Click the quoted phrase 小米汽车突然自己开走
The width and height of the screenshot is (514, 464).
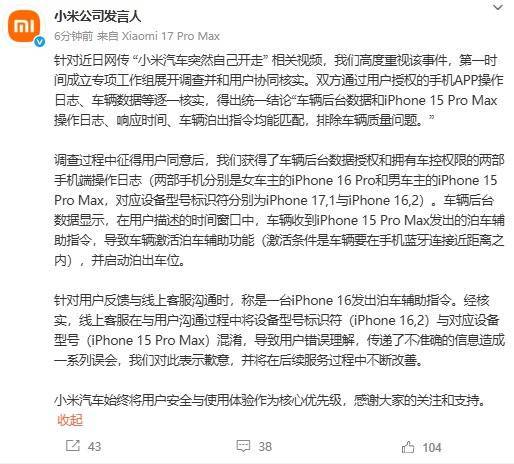(201, 60)
